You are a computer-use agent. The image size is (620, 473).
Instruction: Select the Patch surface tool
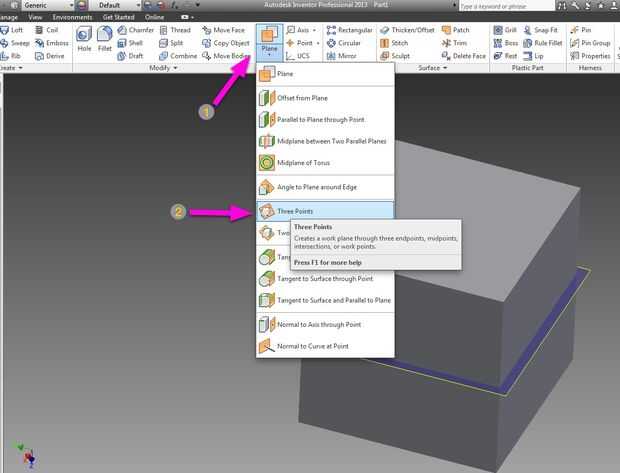[456, 30]
